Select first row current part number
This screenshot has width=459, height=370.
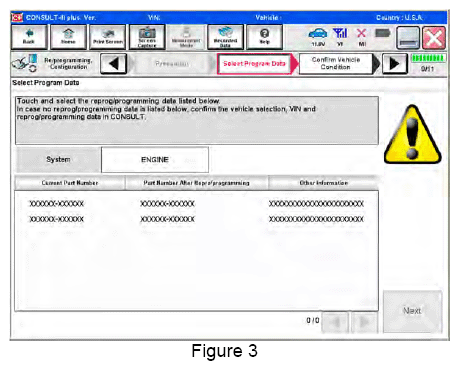tap(56, 204)
